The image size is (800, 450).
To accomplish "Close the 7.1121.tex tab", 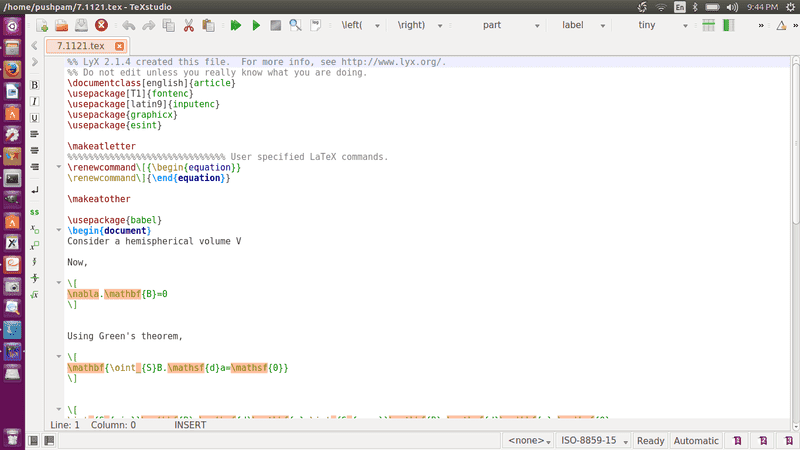I will coord(120,46).
